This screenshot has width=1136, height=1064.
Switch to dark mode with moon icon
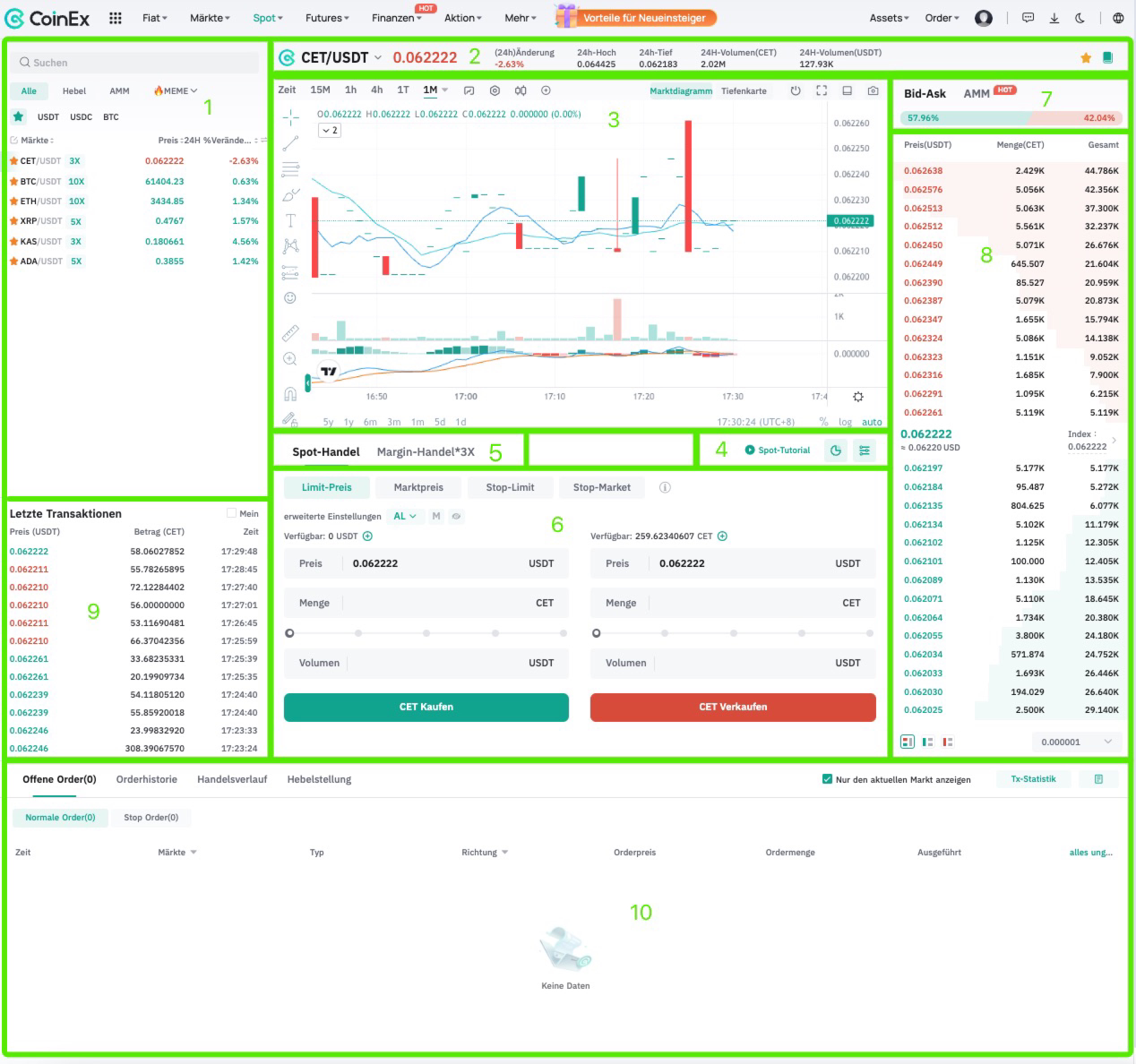(1080, 18)
